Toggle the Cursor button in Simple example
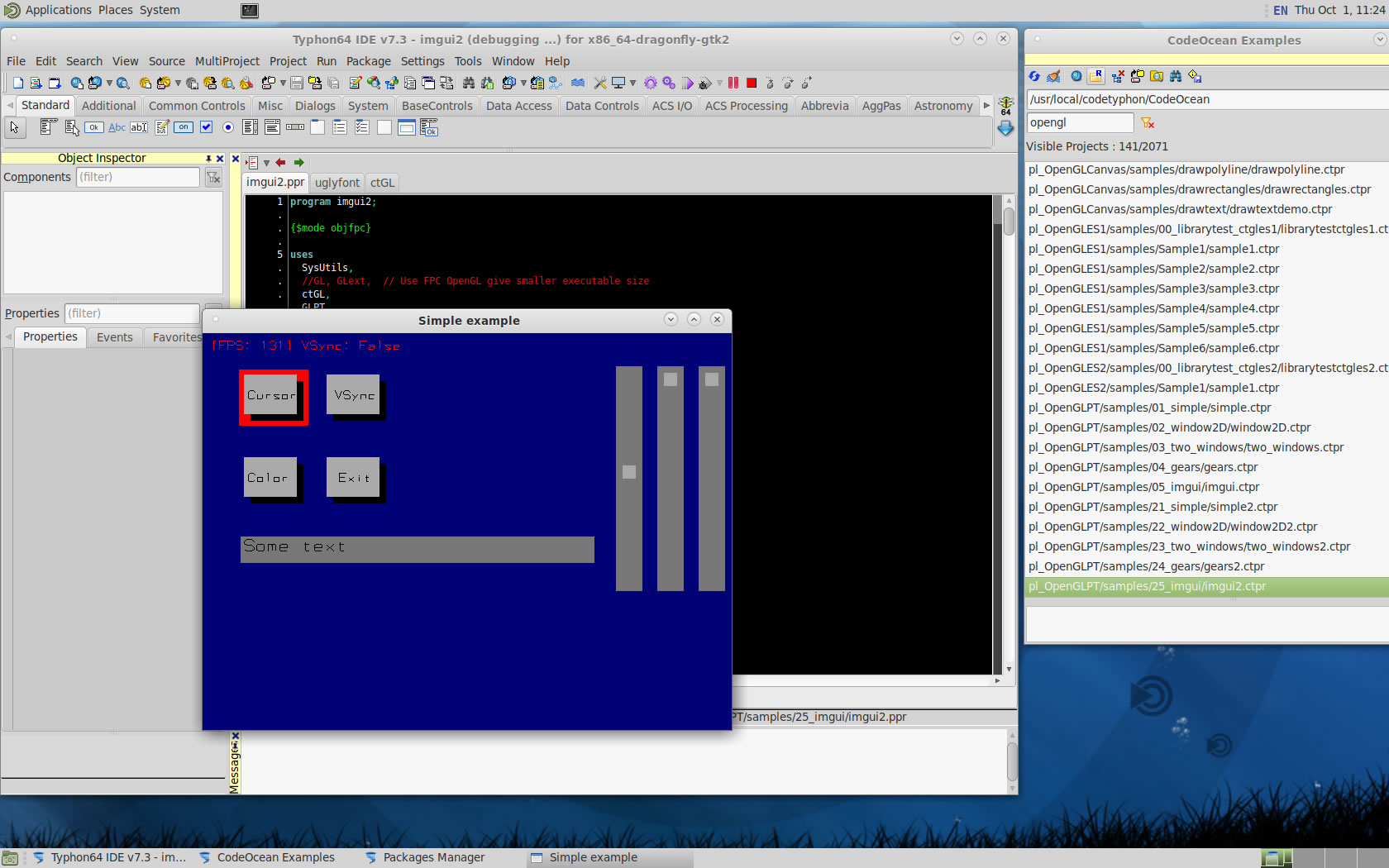The height and width of the screenshot is (868, 1389). 270,395
